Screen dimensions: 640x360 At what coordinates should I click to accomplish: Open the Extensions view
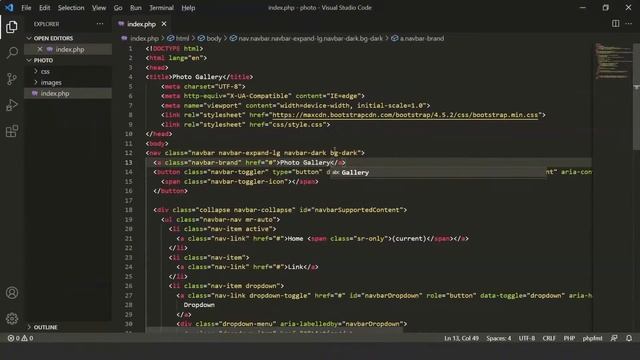(x=12, y=131)
